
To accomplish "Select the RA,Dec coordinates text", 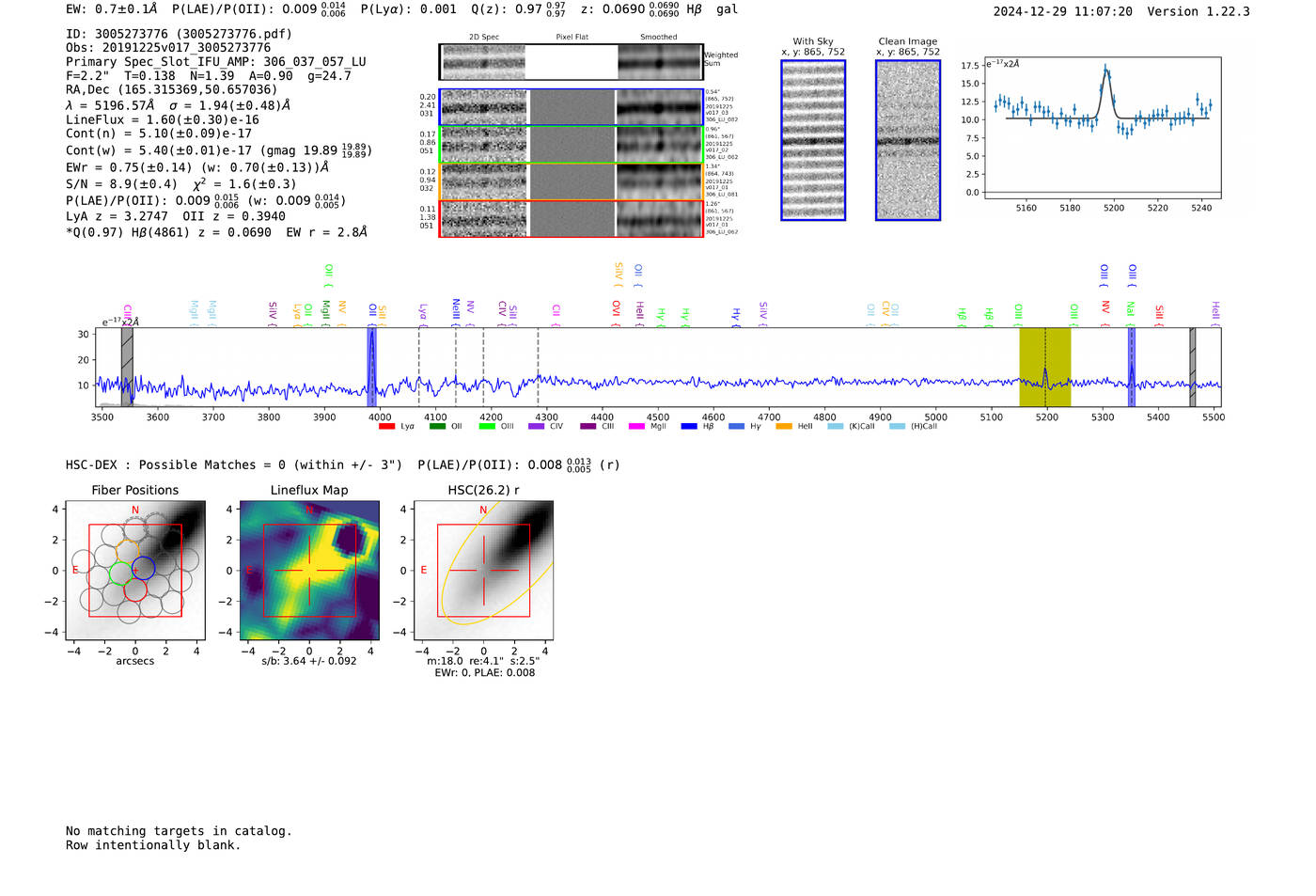I will tap(171, 90).
